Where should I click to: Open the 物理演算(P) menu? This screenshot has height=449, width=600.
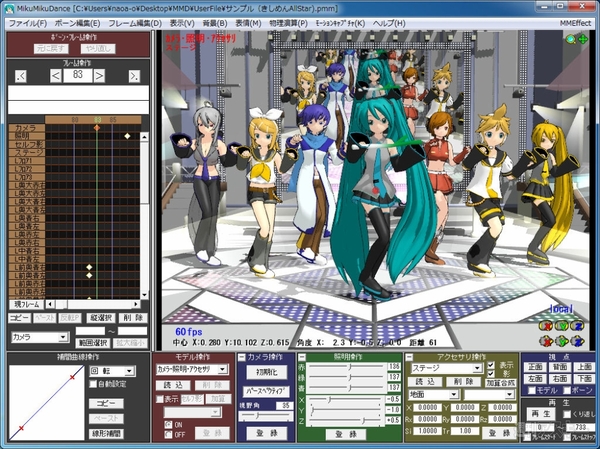289,23
